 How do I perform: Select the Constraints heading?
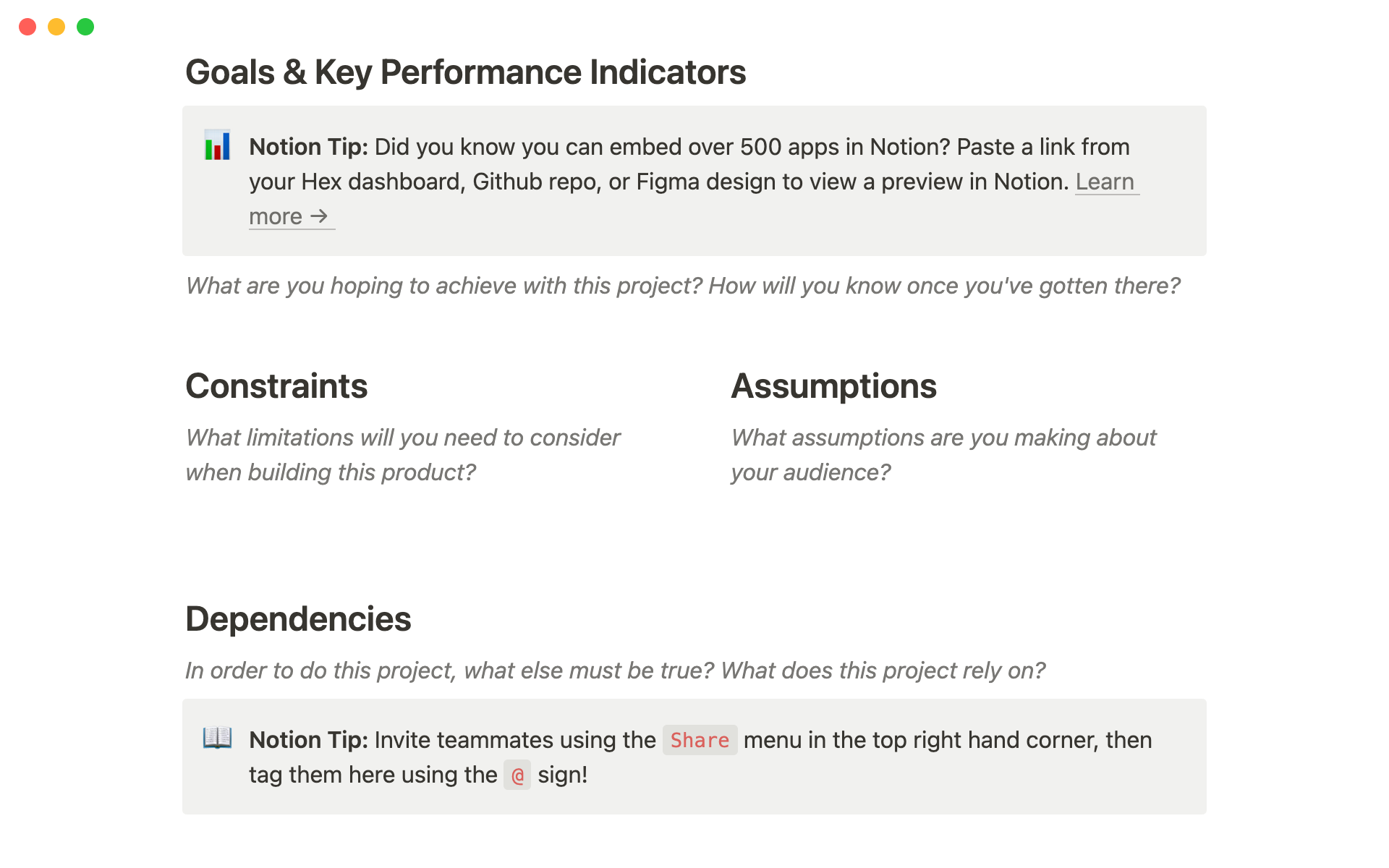pyautogui.click(x=276, y=386)
